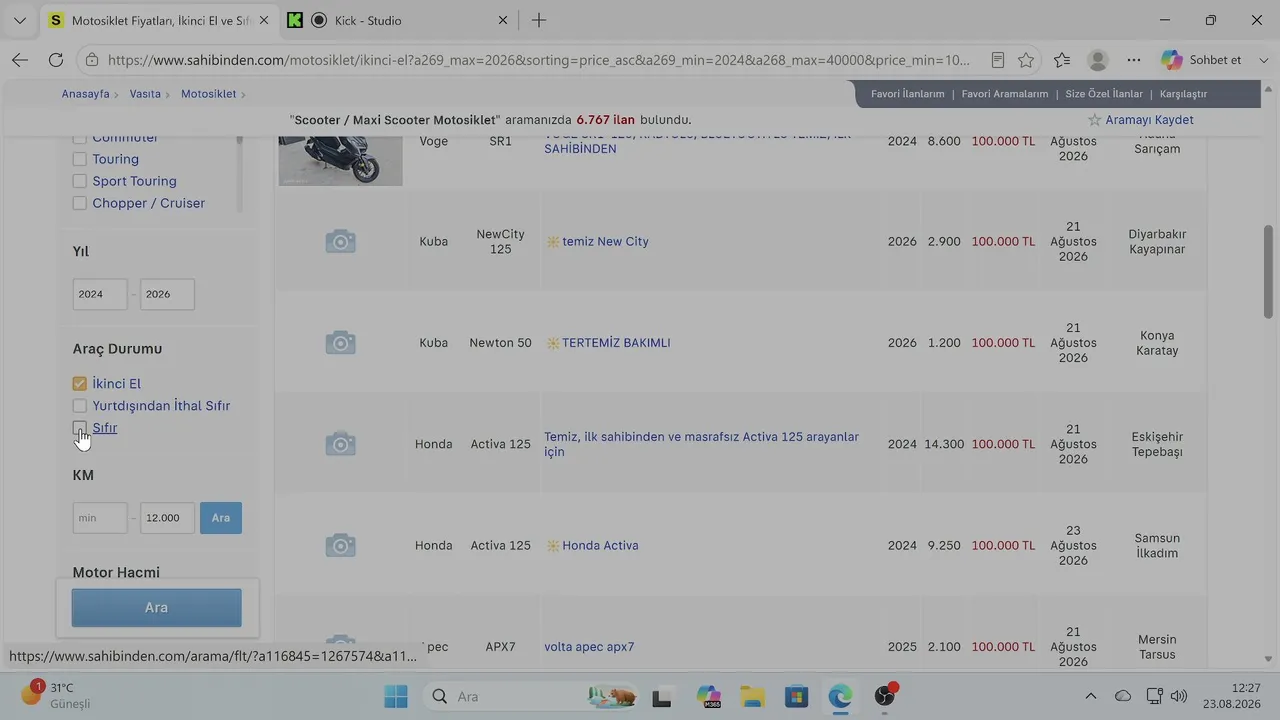This screenshot has height=720, width=1280.
Task: Open the Motosiklet breadcrumb link
Action: pyautogui.click(x=208, y=94)
